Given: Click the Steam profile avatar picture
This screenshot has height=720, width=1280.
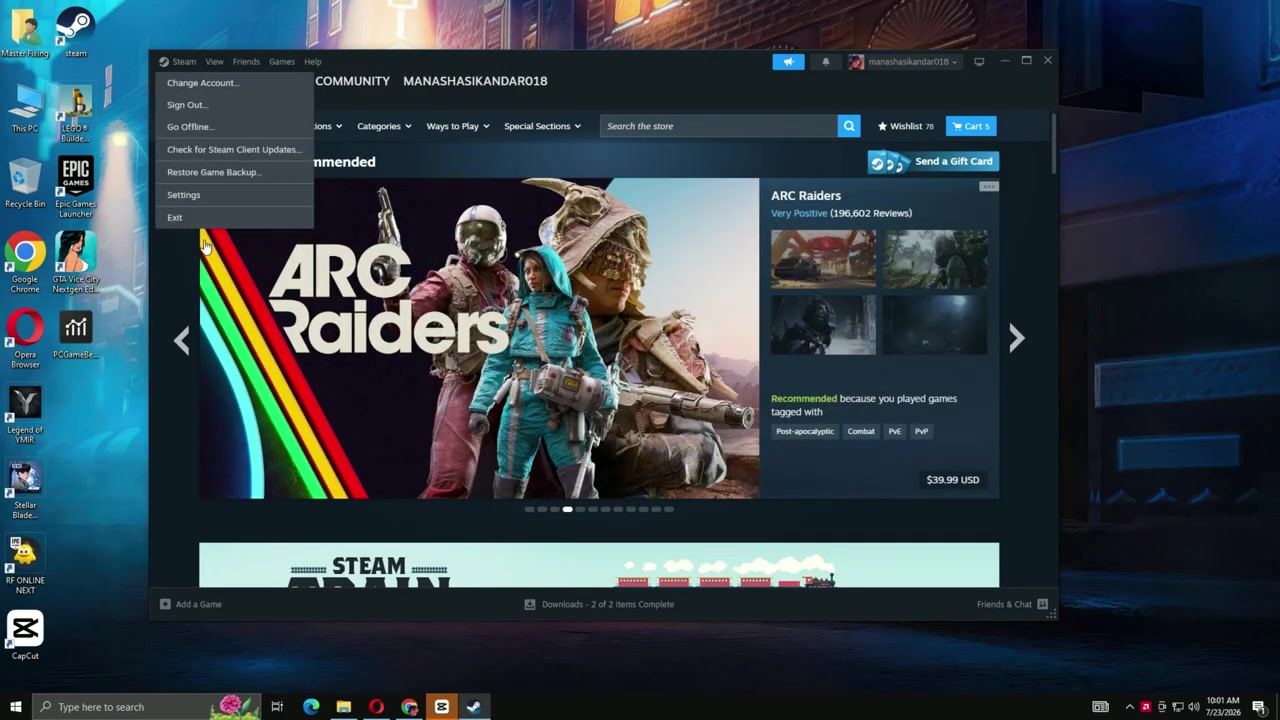Looking at the screenshot, I should coord(856,62).
